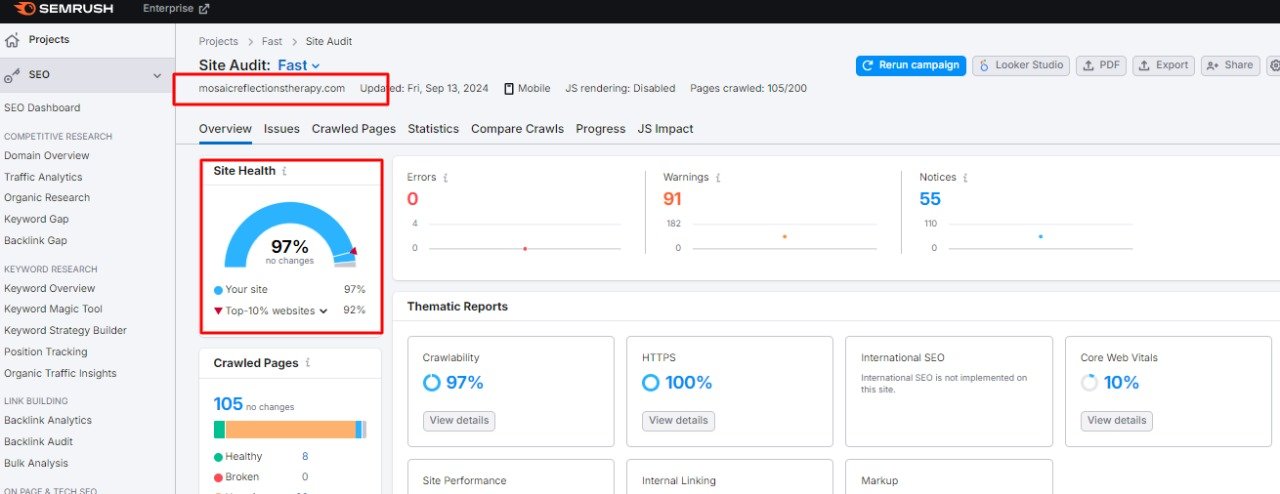Screen dimensions: 1280x494
Task: Switch to the Issues tab
Action: (281, 129)
